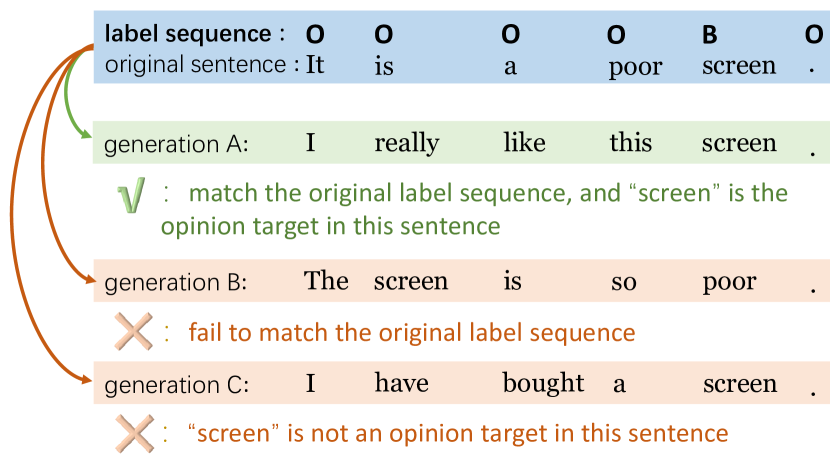Screen dimensions: 830x457
Task: Click the X mark below generation B
Action: (x=132, y=331)
